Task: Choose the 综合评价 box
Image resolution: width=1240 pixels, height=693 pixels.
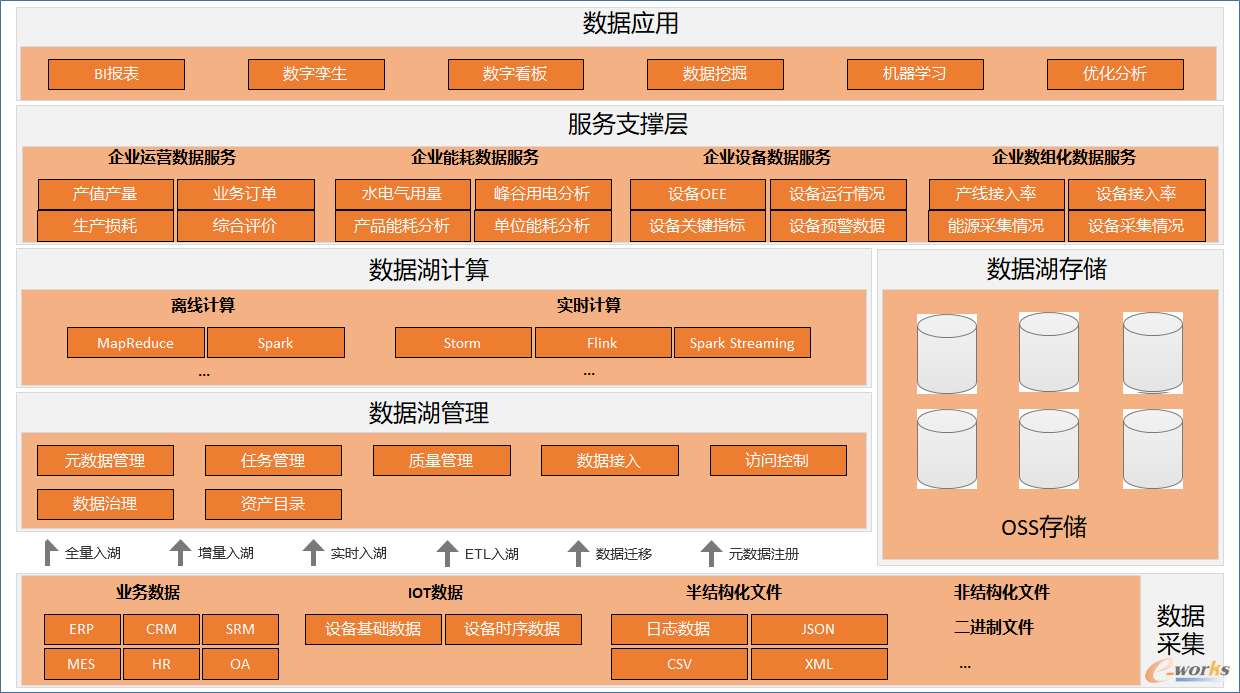Action: pyautogui.click(x=246, y=226)
